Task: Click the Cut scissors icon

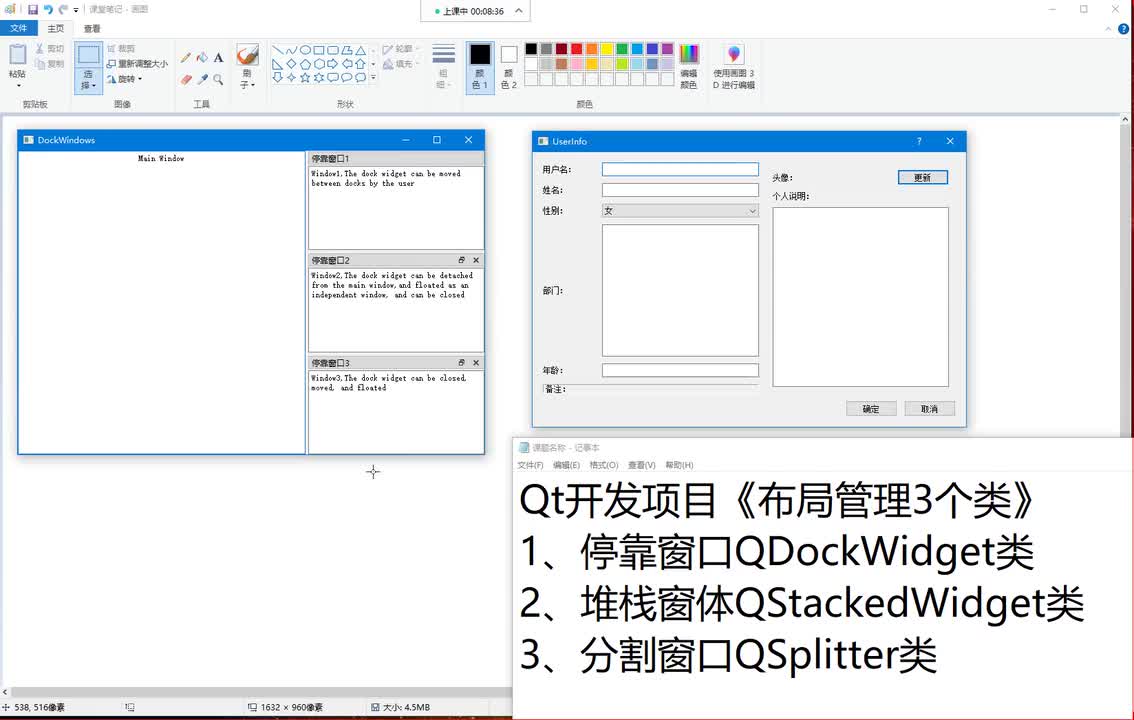Action: click(40, 48)
